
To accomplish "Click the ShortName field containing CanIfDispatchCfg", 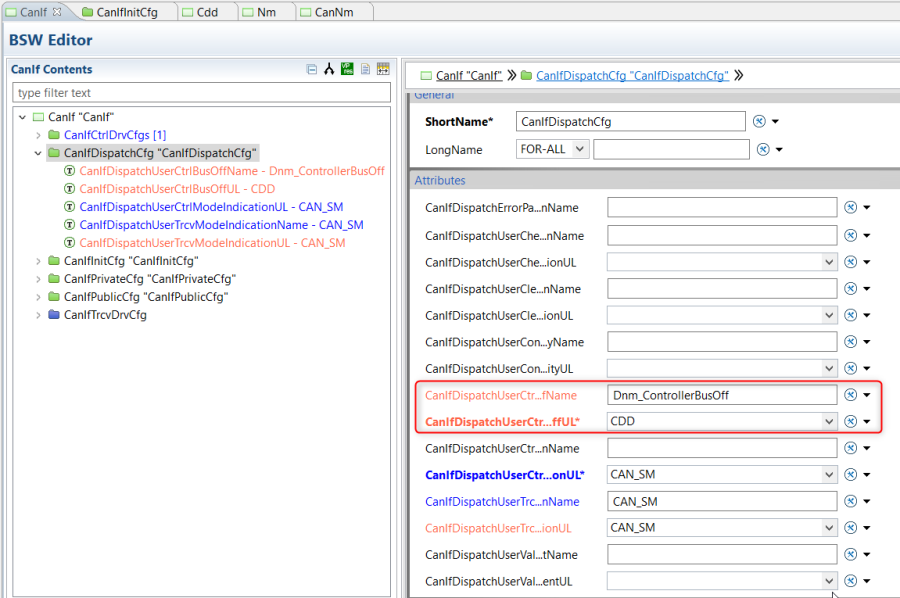I will point(630,122).
